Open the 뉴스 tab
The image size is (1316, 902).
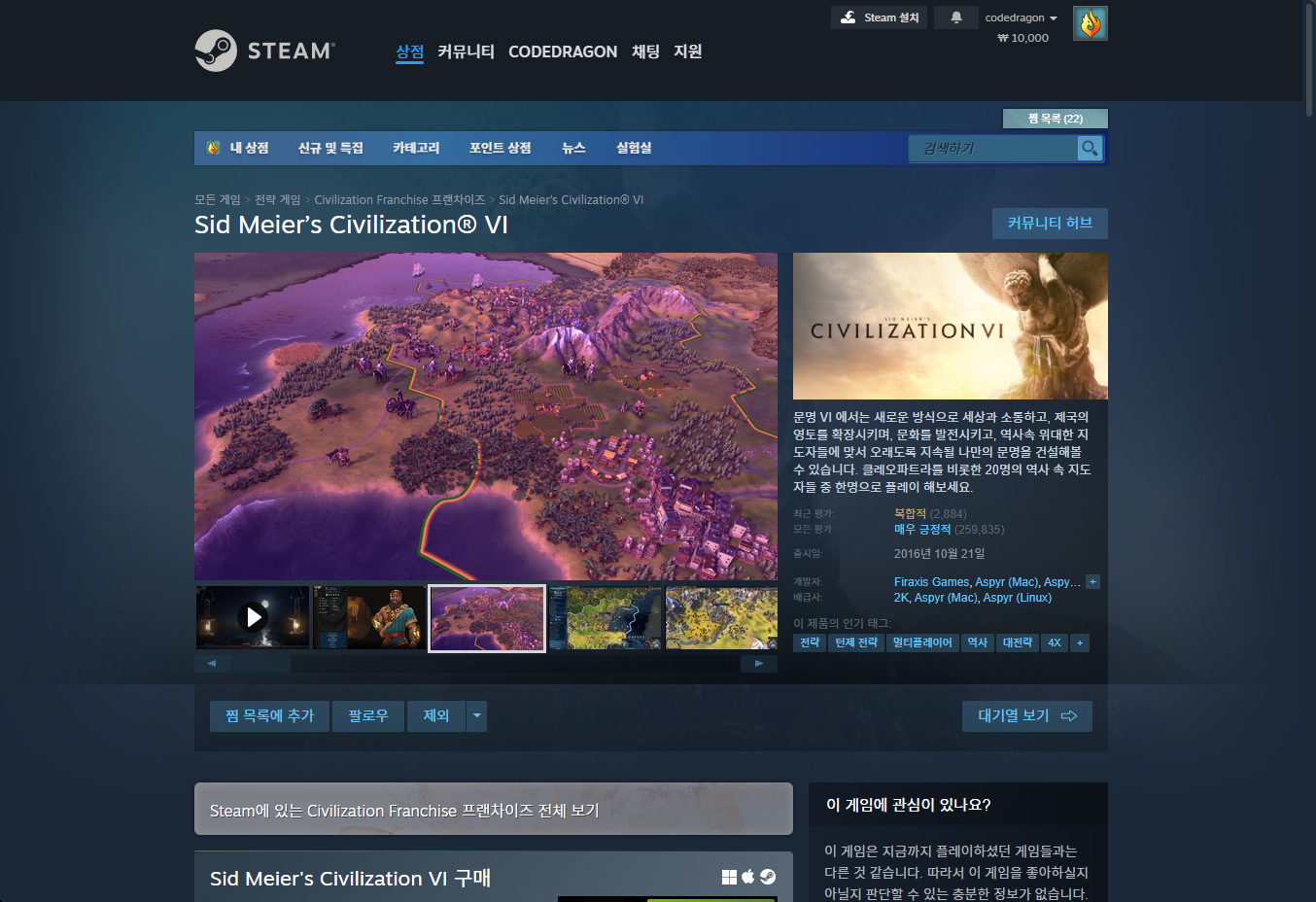573,148
